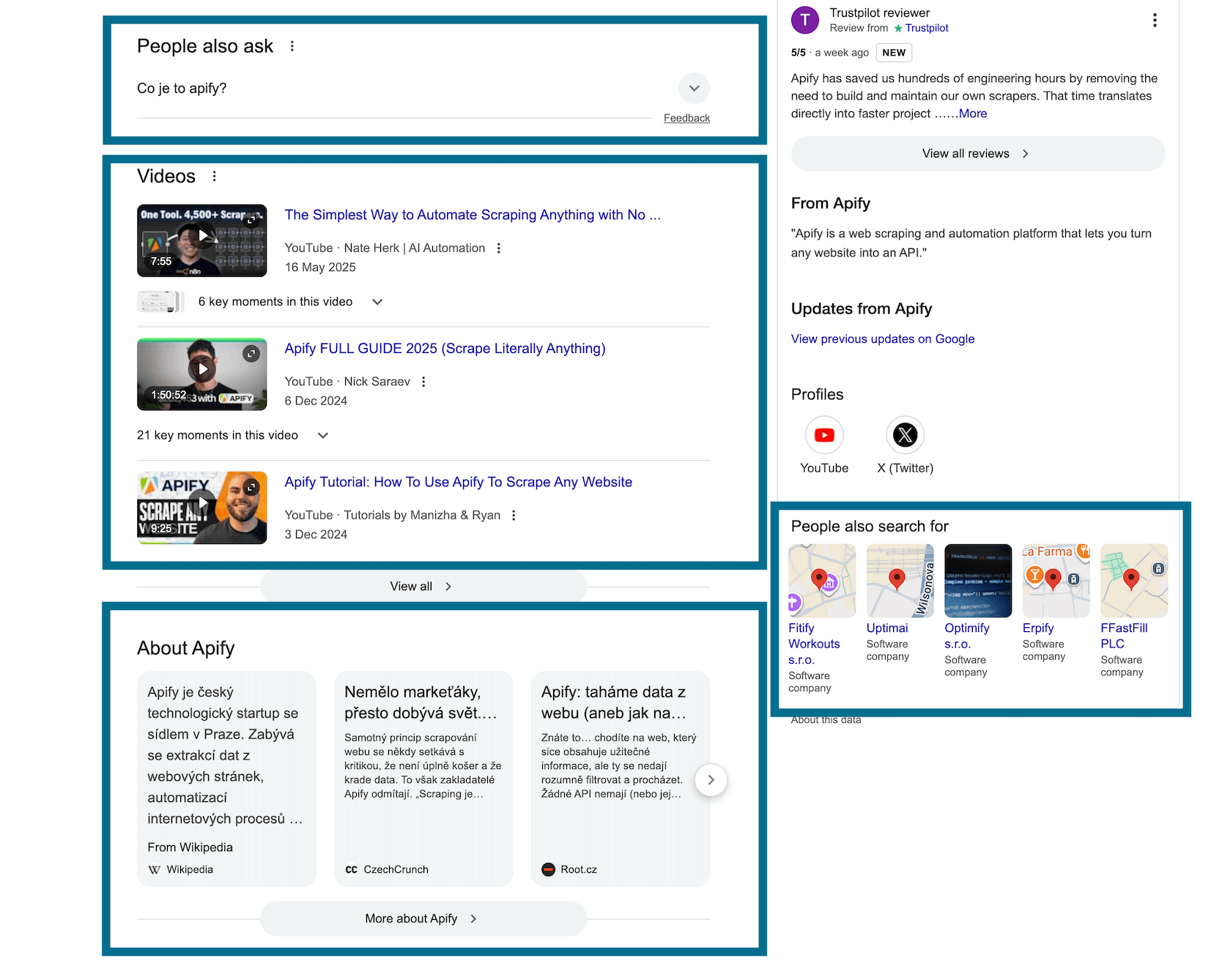Expand Apify FULL GUIDE video preview icon
Screen dimensions: 1222x980
pos(251,354)
